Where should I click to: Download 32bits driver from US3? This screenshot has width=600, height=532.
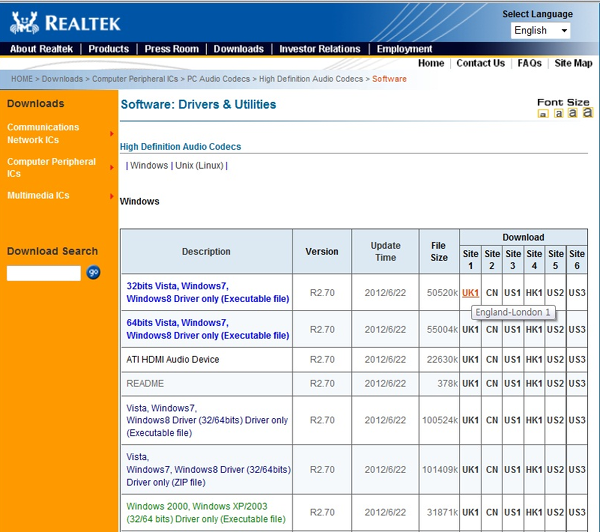(577, 293)
